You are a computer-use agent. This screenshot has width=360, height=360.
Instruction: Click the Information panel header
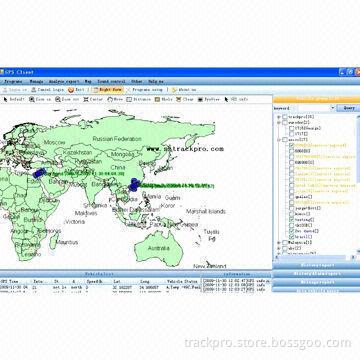[x=236, y=274]
